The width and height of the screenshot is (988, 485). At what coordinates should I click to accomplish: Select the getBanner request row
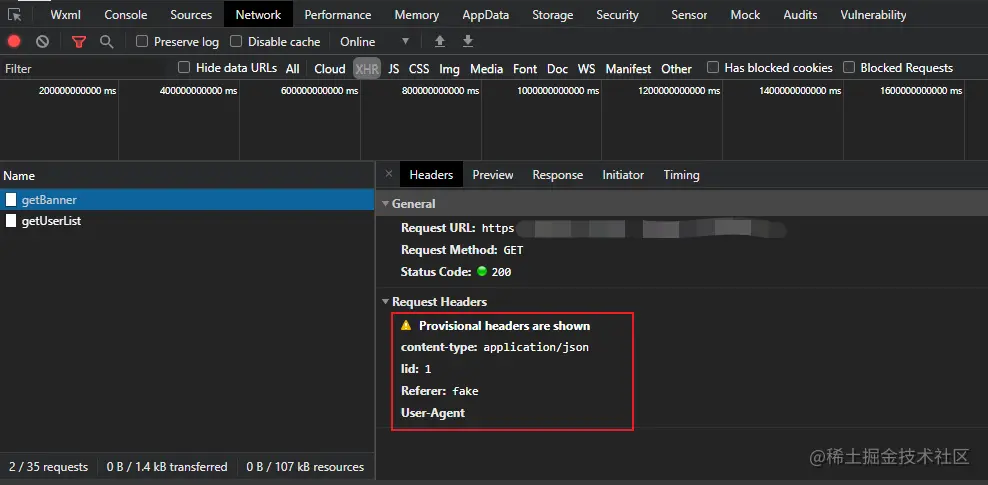pyautogui.click(x=187, y=200)
